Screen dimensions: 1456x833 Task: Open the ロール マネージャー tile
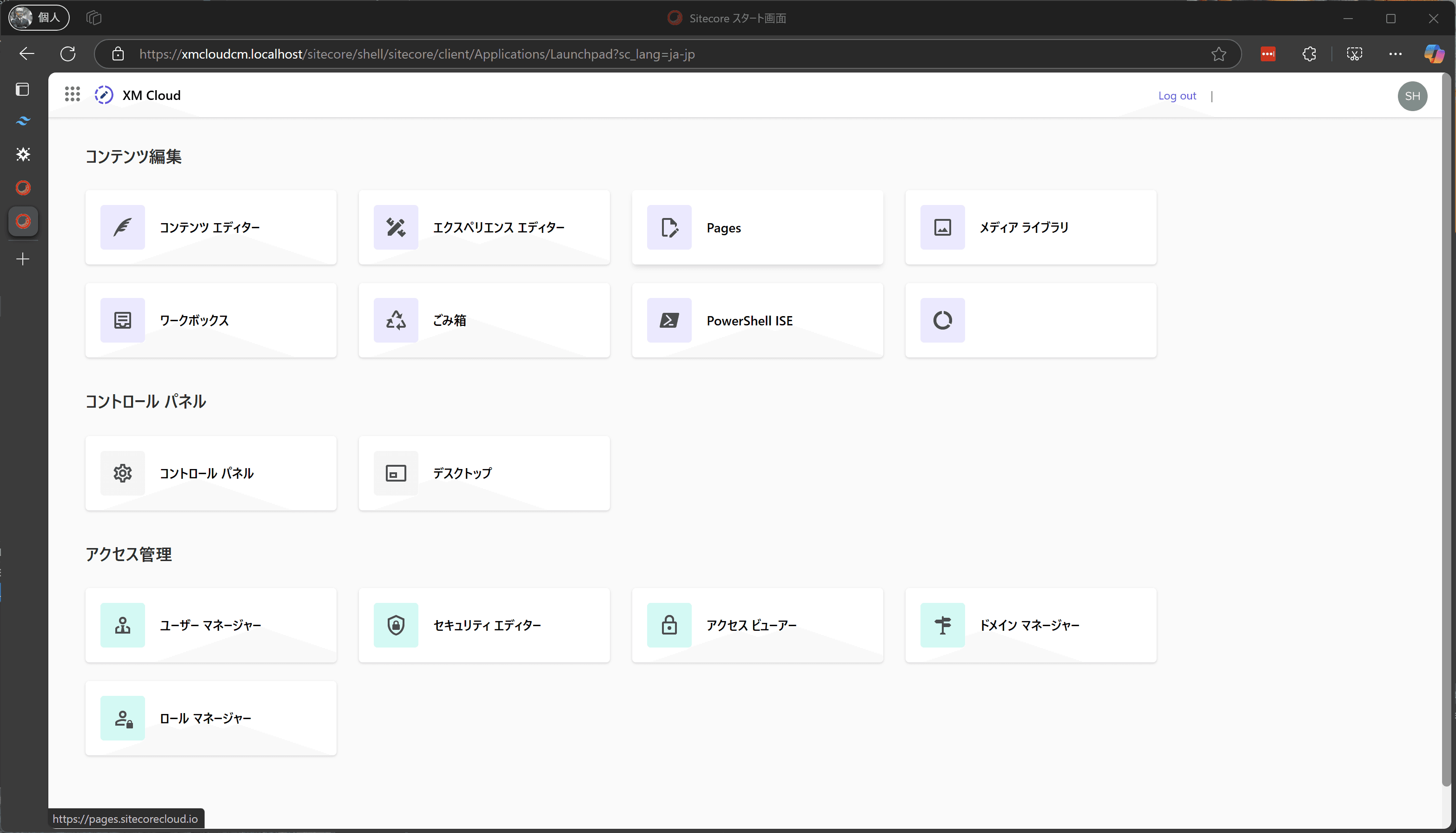(211, 718)
